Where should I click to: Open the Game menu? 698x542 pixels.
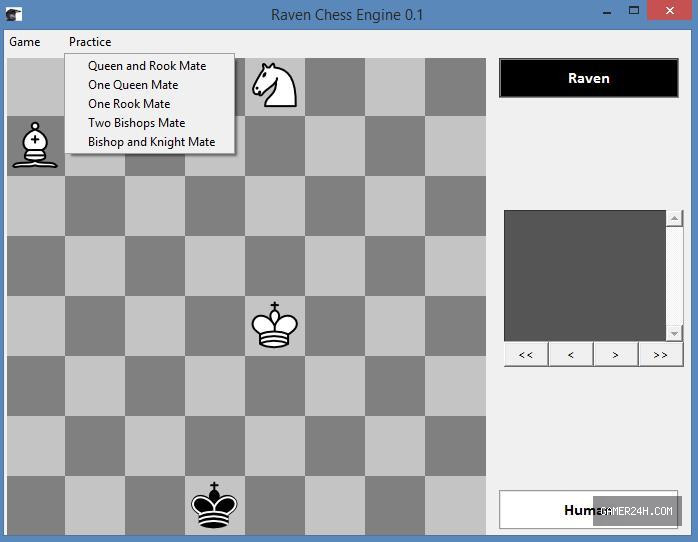click(25, 42)
